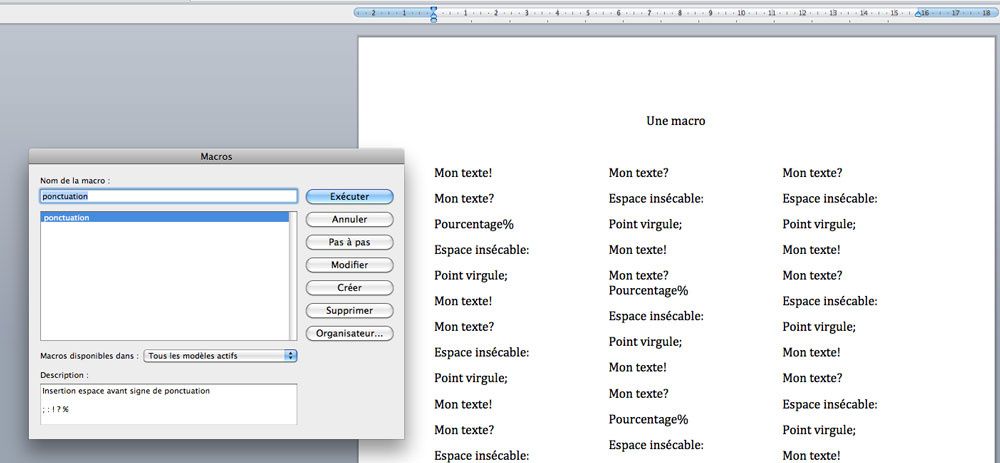The width and height of the screenshot is (1000, 463).
Task: Click inside the Description text box
Action: pos(168,404)
